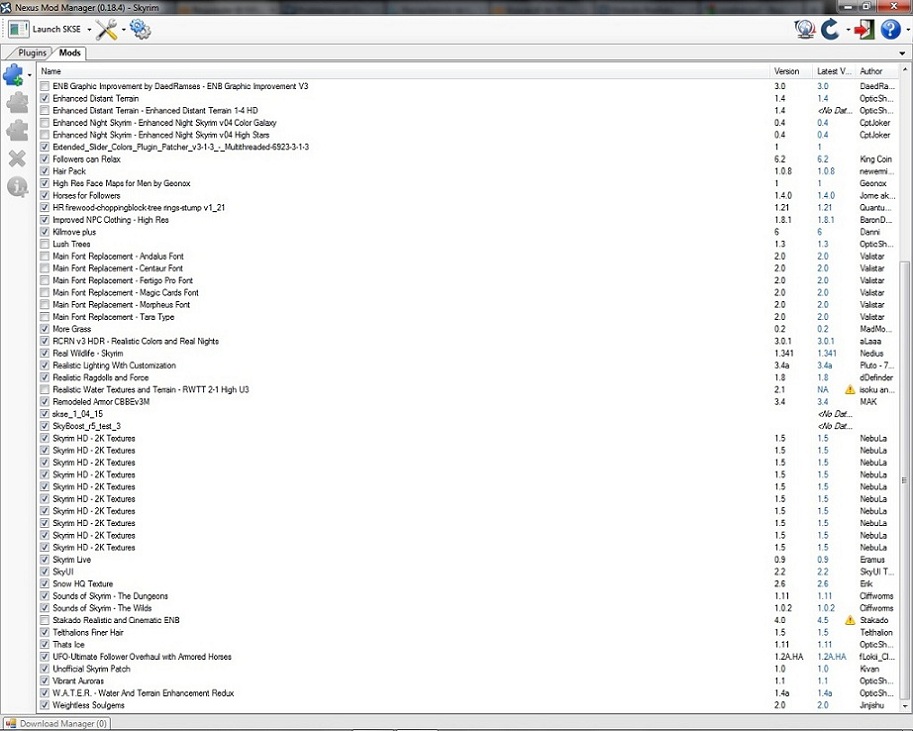The height and width of the screenshot is (731, 913).
Task: Select the Skyrim Live mod row
Action: pyautogui.click(x=469, y=560)
